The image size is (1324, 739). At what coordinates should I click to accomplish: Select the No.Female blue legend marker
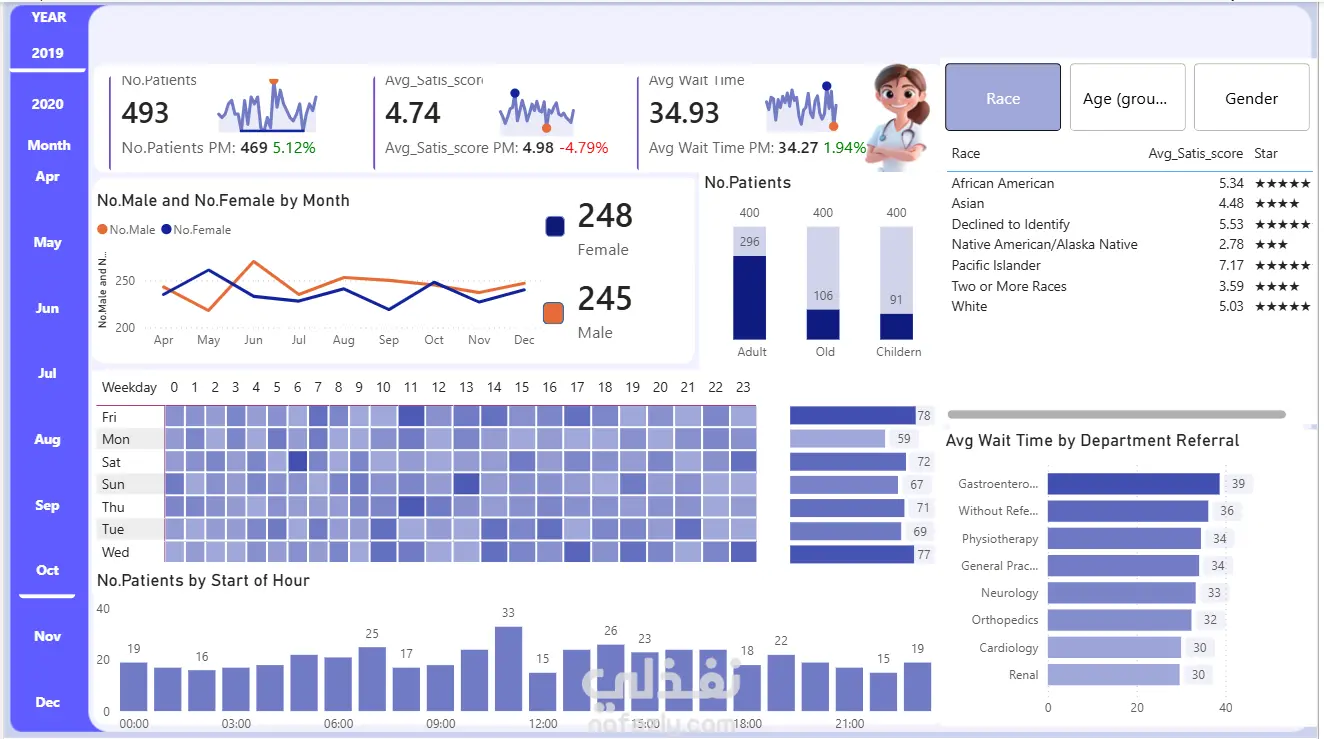(x=166, y=230)
